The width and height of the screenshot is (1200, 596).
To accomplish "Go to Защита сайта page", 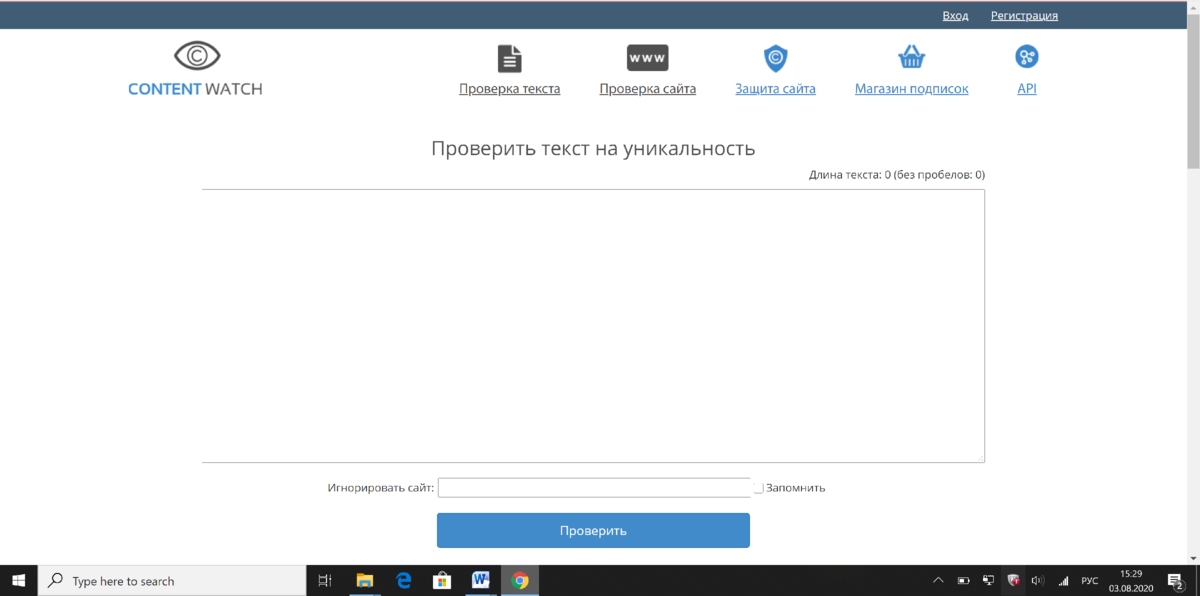I will (x=775, y=89).
